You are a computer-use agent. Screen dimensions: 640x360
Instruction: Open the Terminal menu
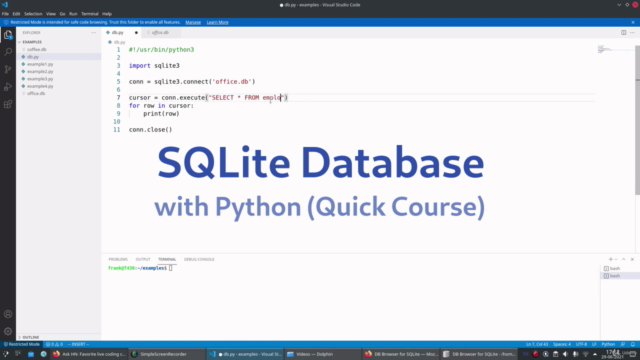pos(90,14)
